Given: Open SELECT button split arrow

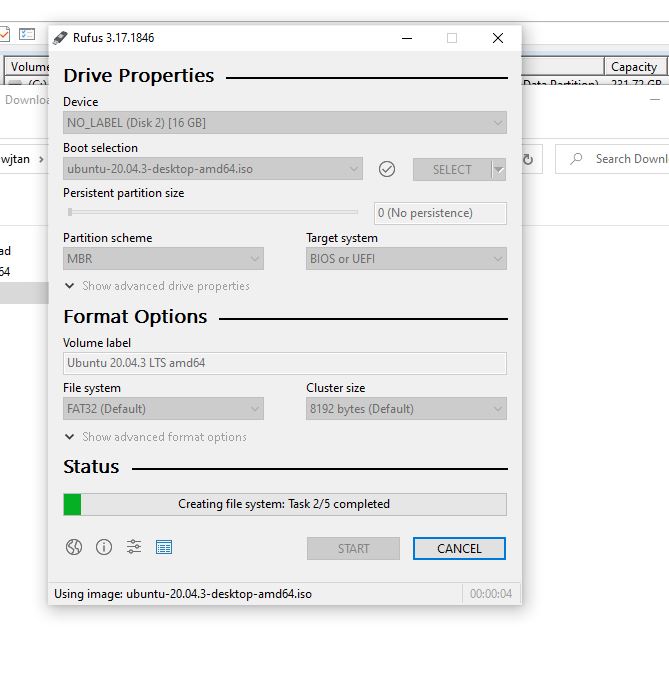Looking at the screenshot, I should click(x=499, y=169).
